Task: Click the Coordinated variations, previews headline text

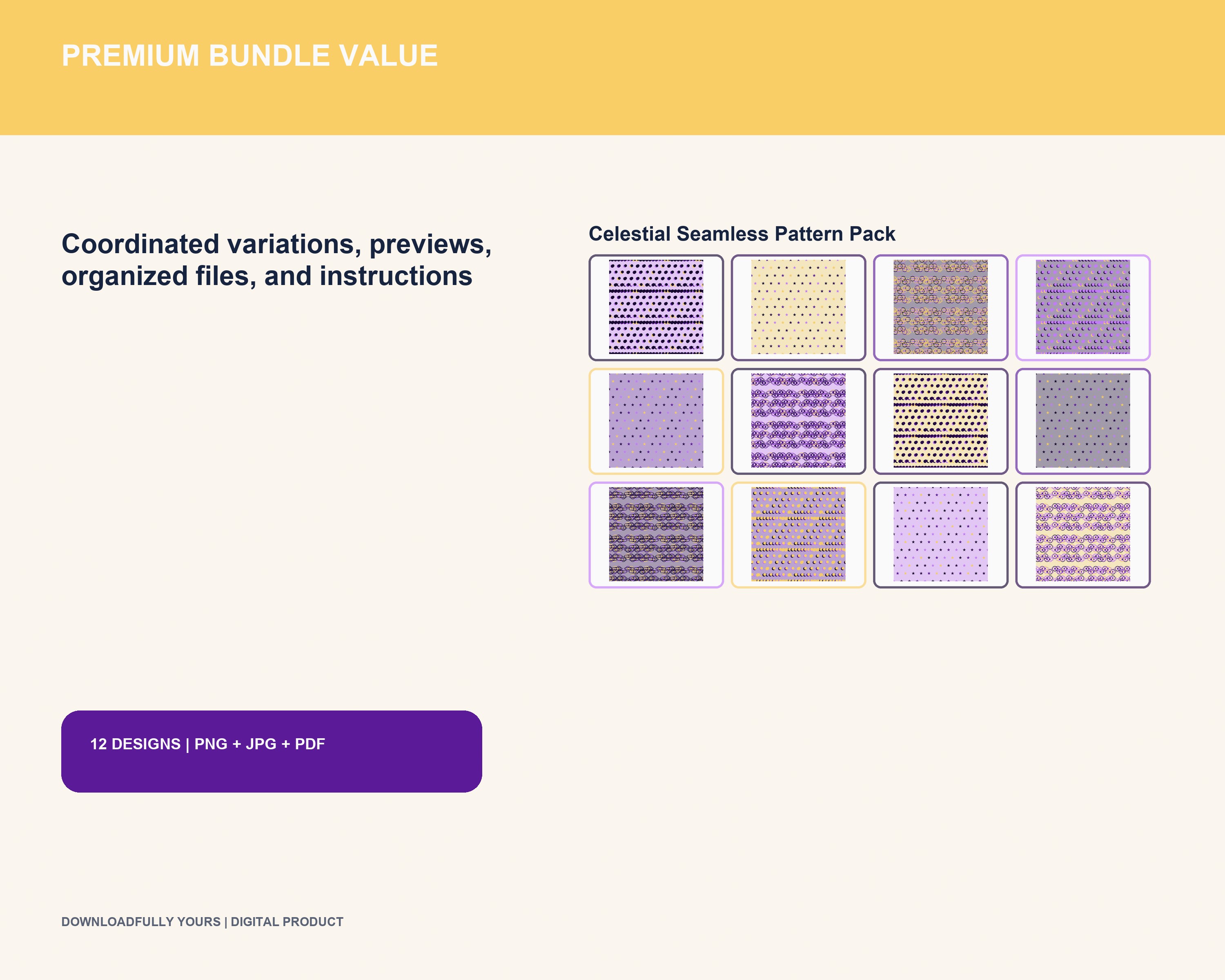Action: click(276, 244)
